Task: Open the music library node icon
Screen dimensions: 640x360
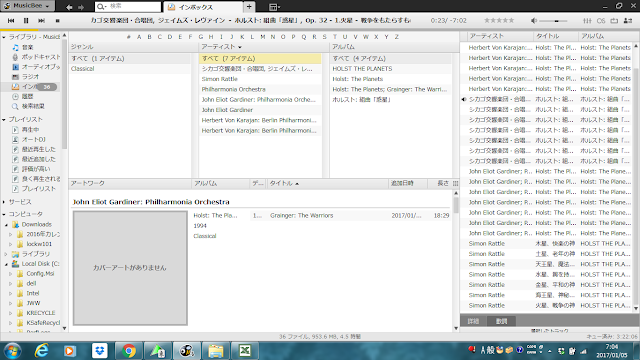Action: (15, 47)
